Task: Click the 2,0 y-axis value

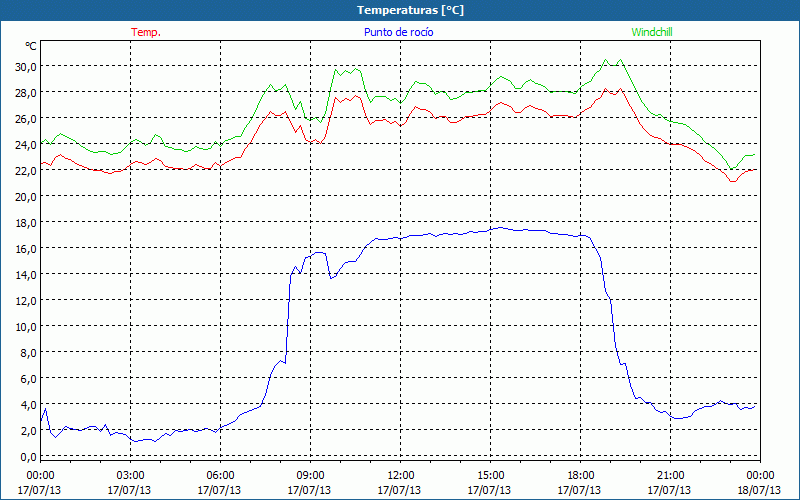Action: click(x=29, y=431)
